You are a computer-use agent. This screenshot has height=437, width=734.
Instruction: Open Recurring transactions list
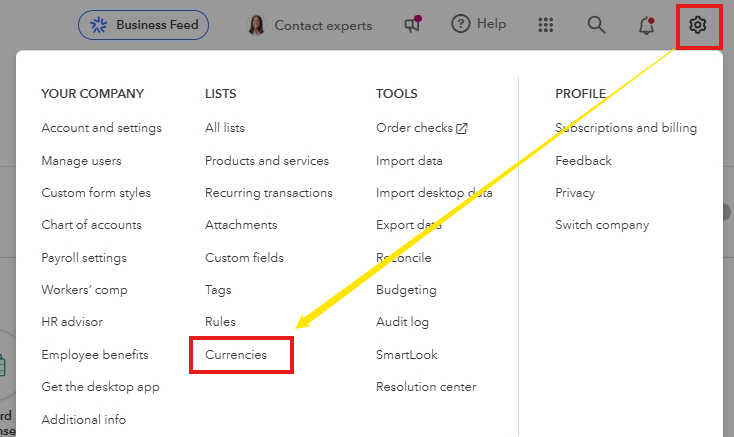pyautogui.click(x=268, y=193)
